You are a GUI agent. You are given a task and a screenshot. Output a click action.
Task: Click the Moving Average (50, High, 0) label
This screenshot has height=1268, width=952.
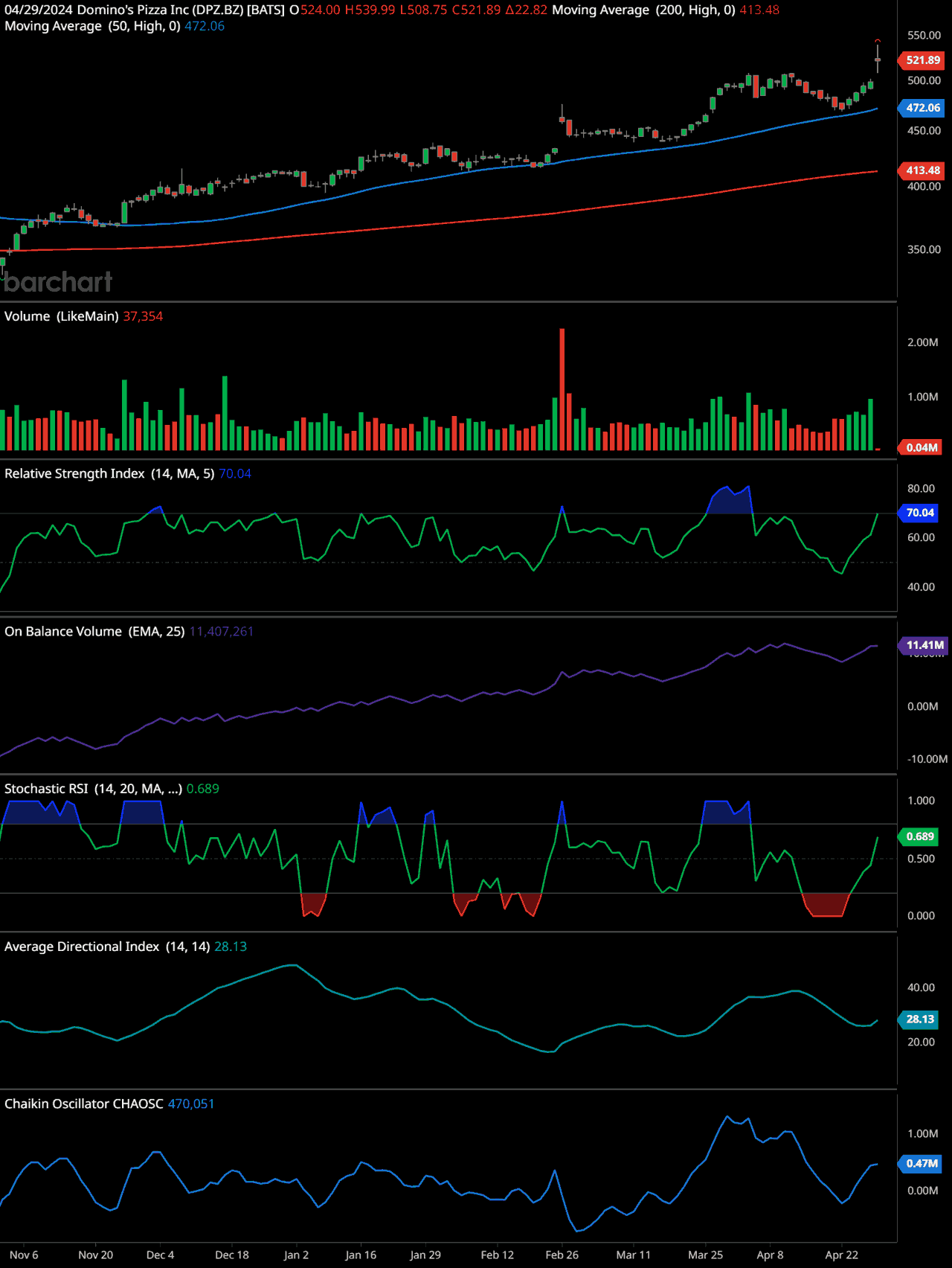(x=92, y=26)
